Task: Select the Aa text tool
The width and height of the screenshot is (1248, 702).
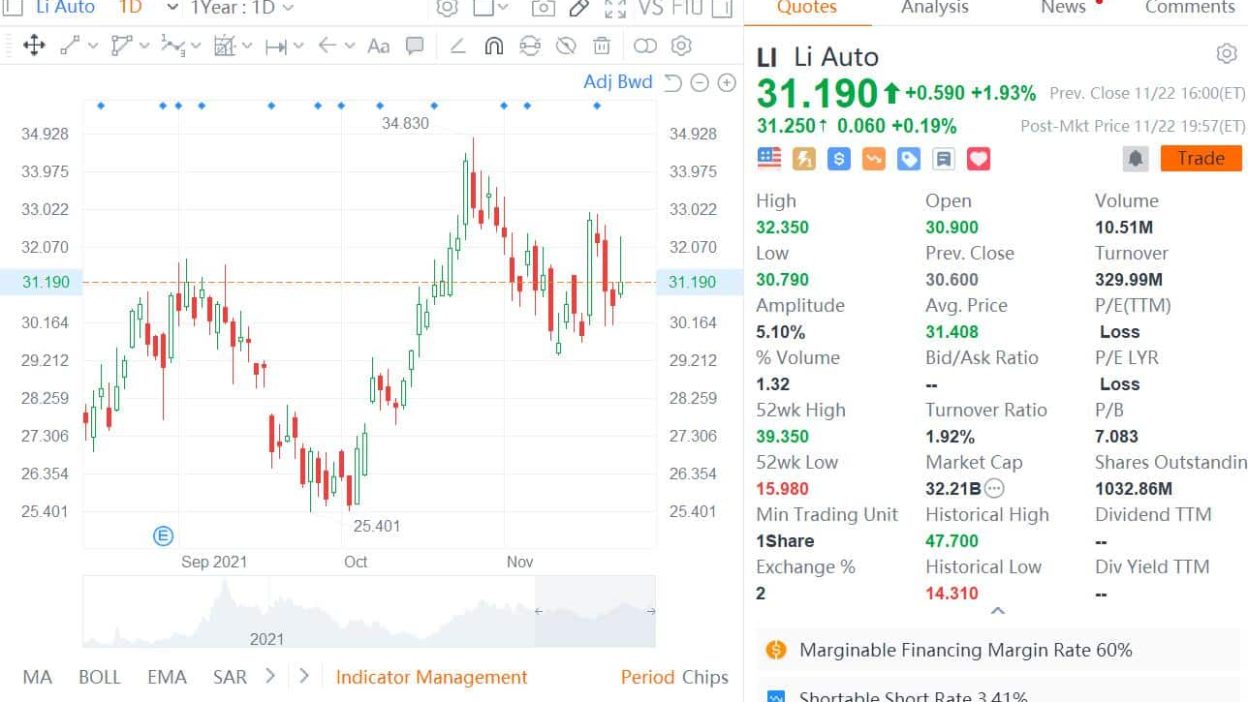Action: [x=378, y=46]
